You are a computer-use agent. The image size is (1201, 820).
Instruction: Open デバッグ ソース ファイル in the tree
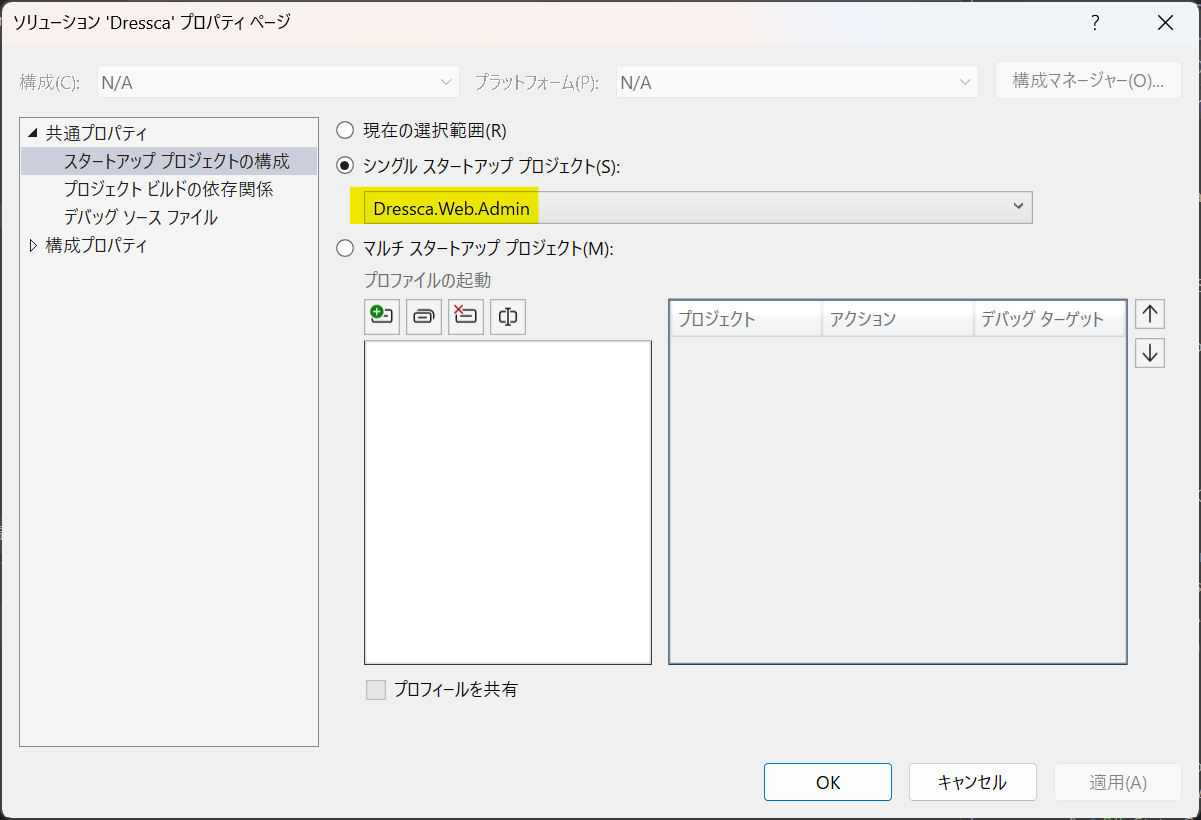pyautogui.click(x=140, y=217)
